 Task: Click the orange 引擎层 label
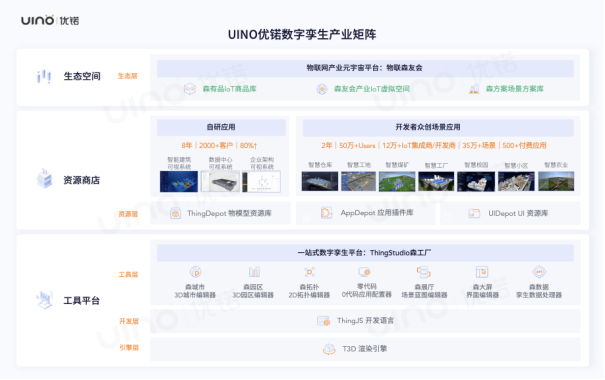point(129,348)
